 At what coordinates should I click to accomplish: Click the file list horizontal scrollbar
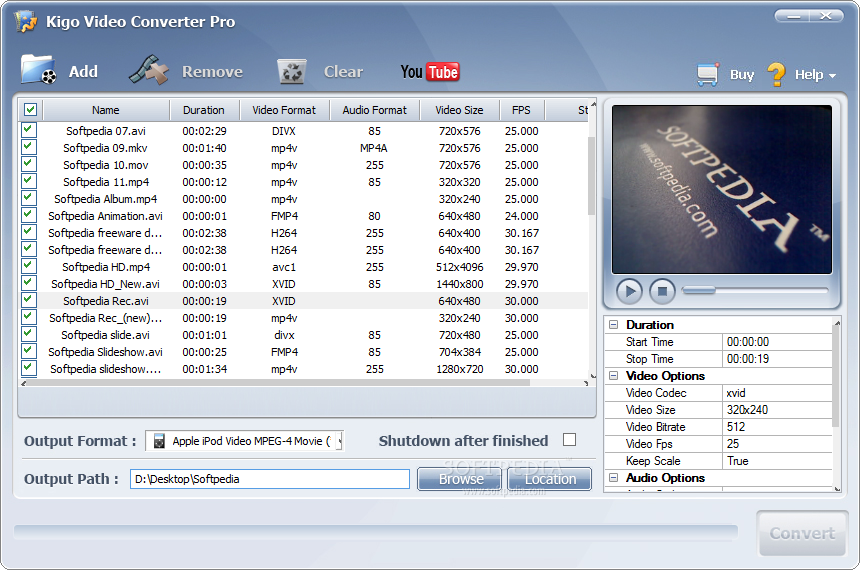tap(278, 383)
